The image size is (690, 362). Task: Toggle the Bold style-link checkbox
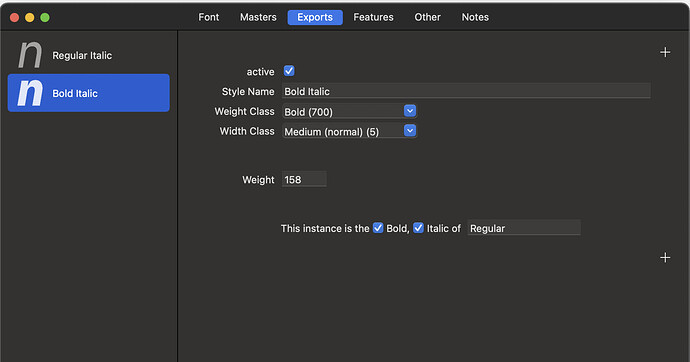378,228
